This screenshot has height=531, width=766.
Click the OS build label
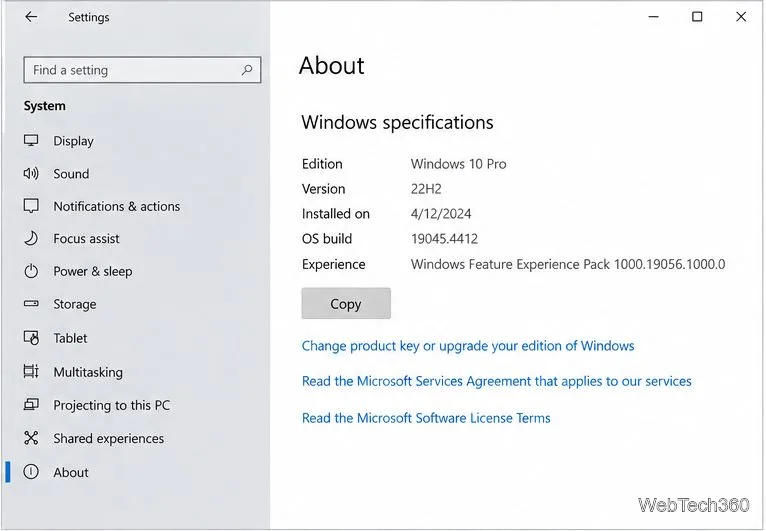click(327, 238)
